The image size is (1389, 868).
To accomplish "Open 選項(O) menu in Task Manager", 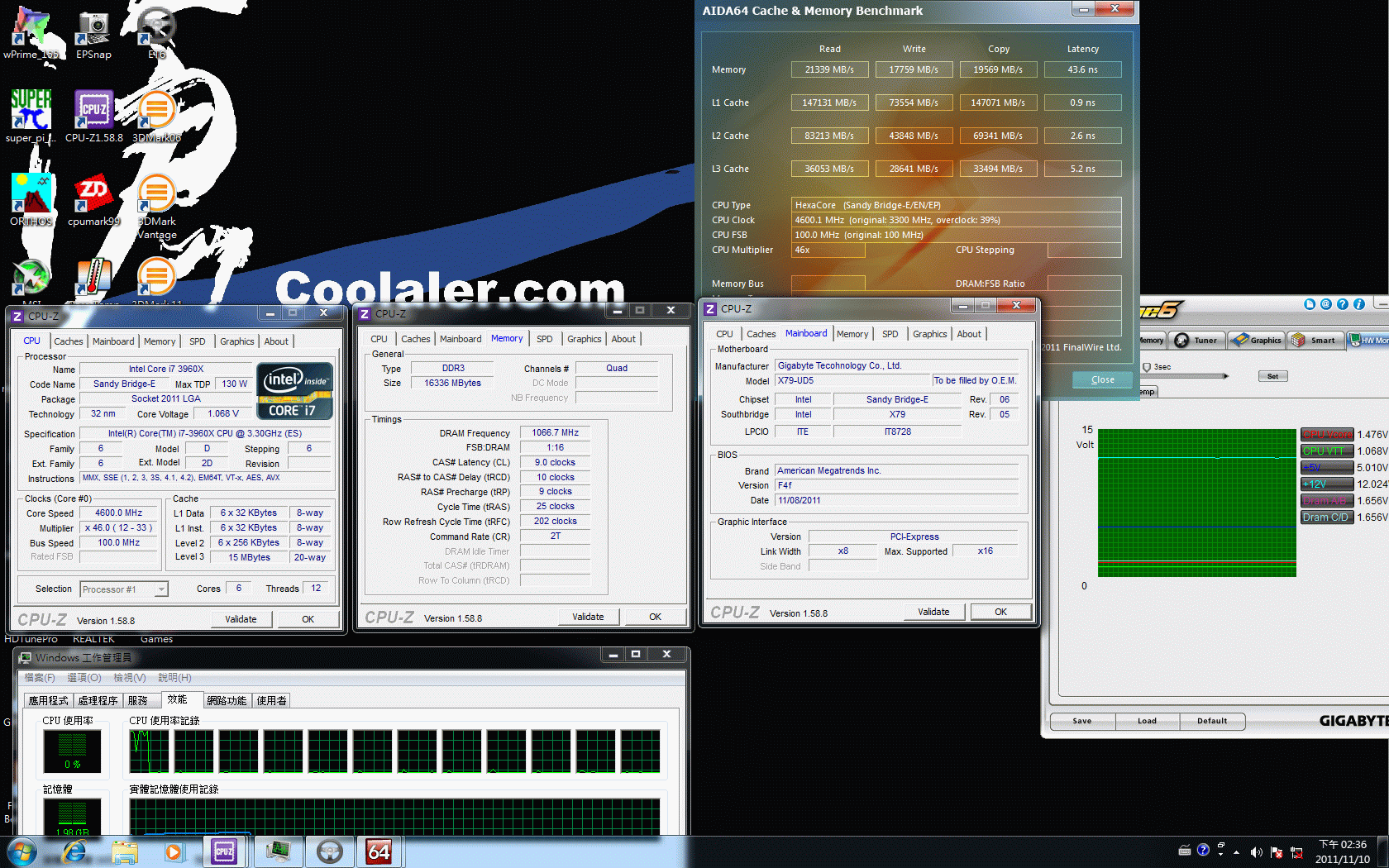I will [84, 678].
